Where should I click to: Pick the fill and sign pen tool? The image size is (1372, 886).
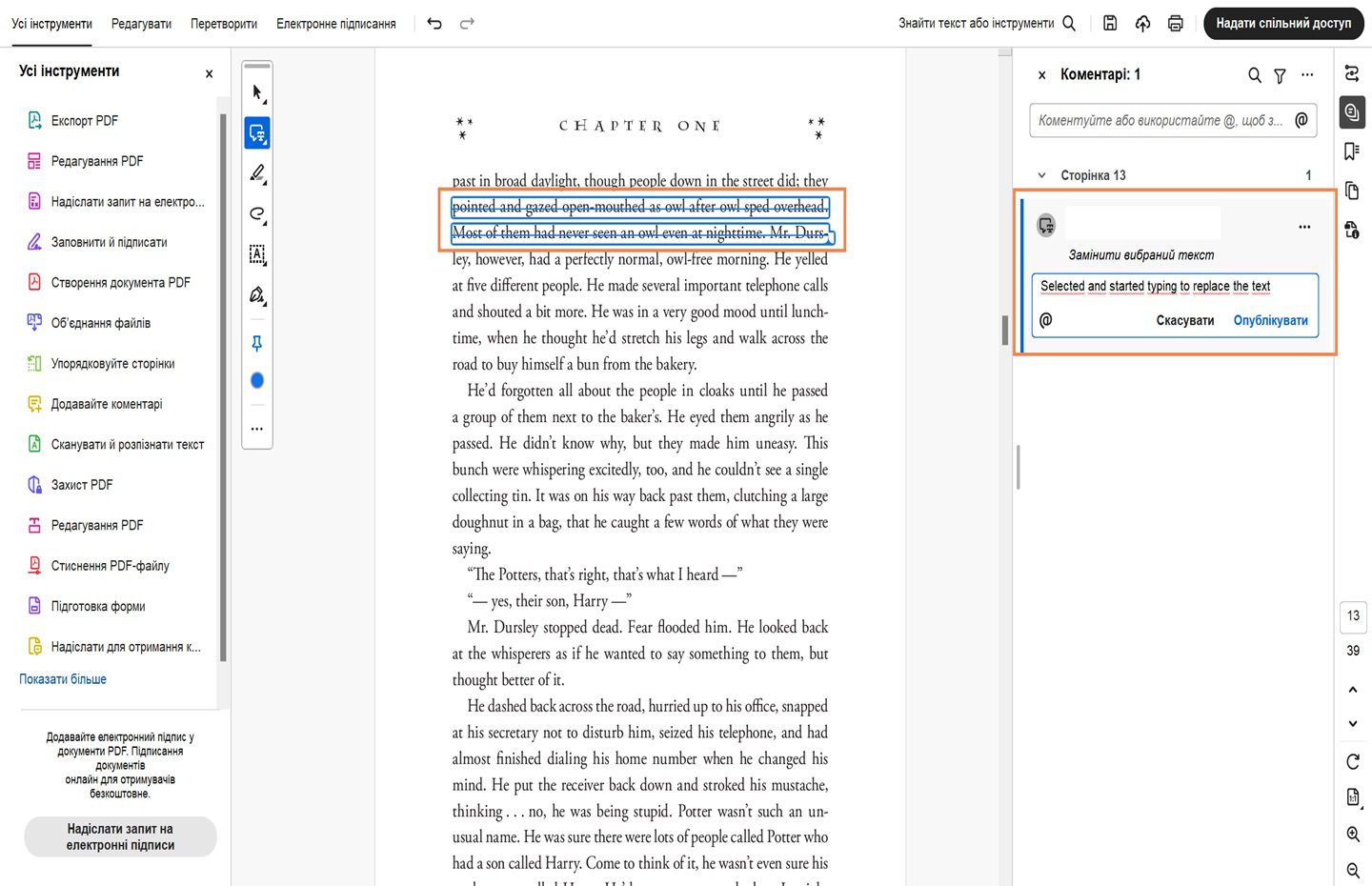tap(257, 295)
